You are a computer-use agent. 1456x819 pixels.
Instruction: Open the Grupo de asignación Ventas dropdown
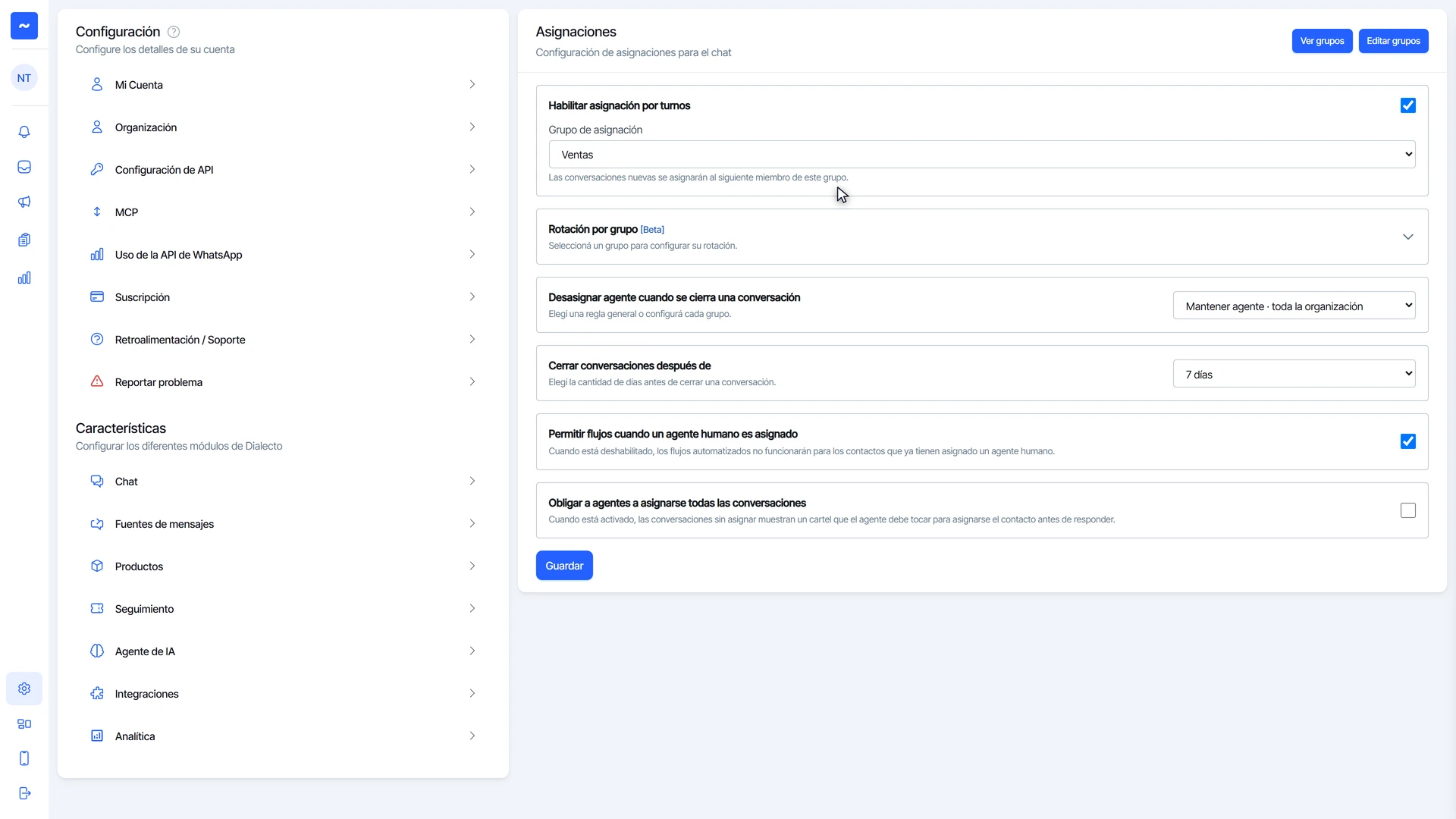pos(982,155)
